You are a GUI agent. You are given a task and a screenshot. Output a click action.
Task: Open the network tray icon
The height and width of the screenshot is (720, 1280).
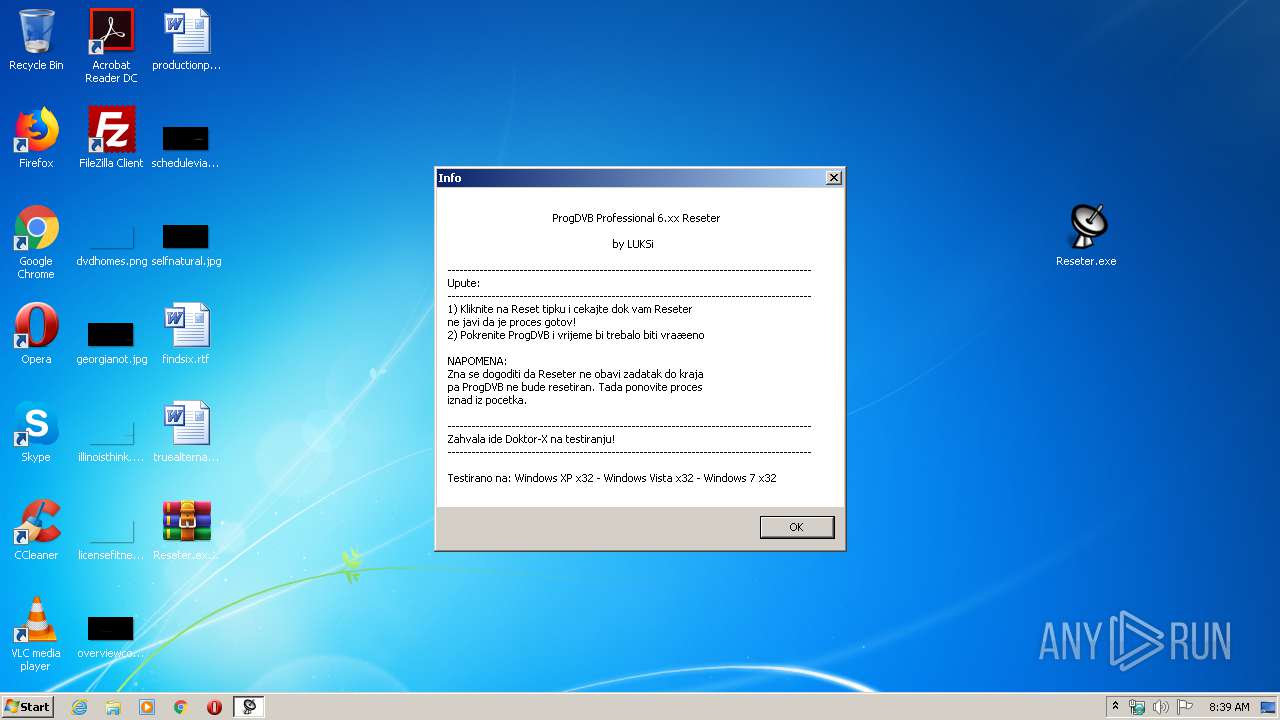[1137, 707]
